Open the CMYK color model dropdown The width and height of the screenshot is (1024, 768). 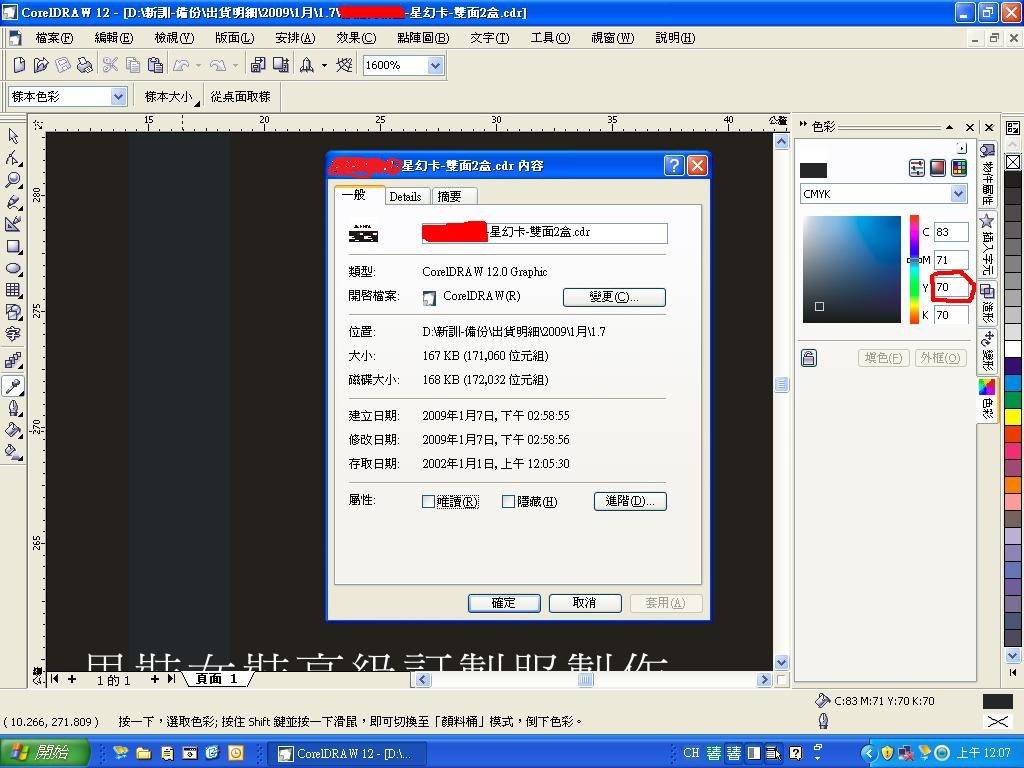[x=957, y=194]
